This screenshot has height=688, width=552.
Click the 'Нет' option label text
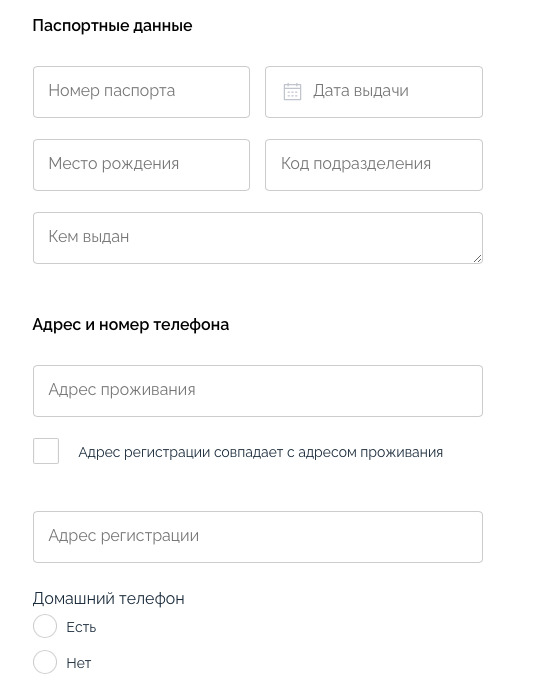[79, 663]
